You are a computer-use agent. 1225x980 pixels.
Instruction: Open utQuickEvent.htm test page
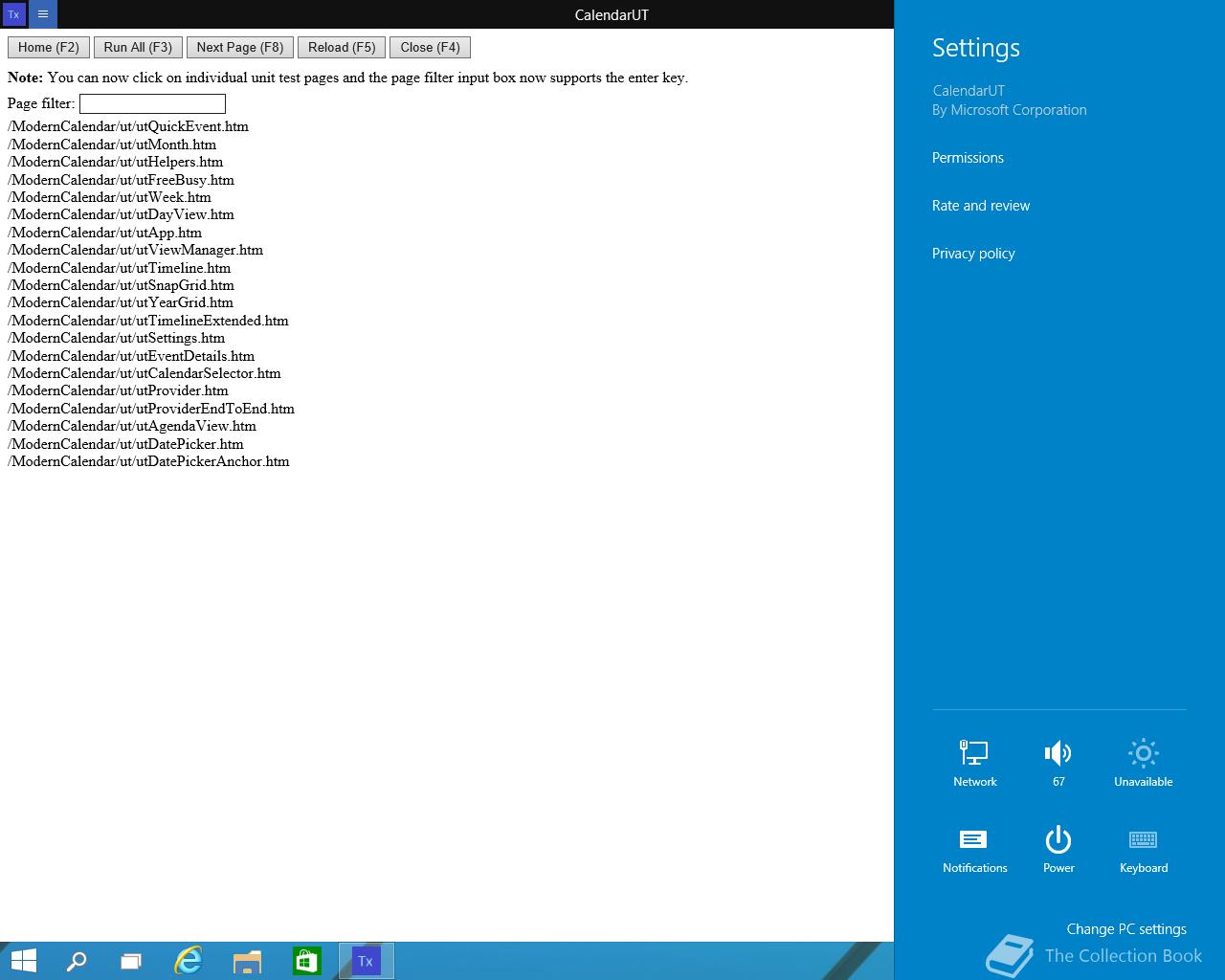(x=128, y=126)
